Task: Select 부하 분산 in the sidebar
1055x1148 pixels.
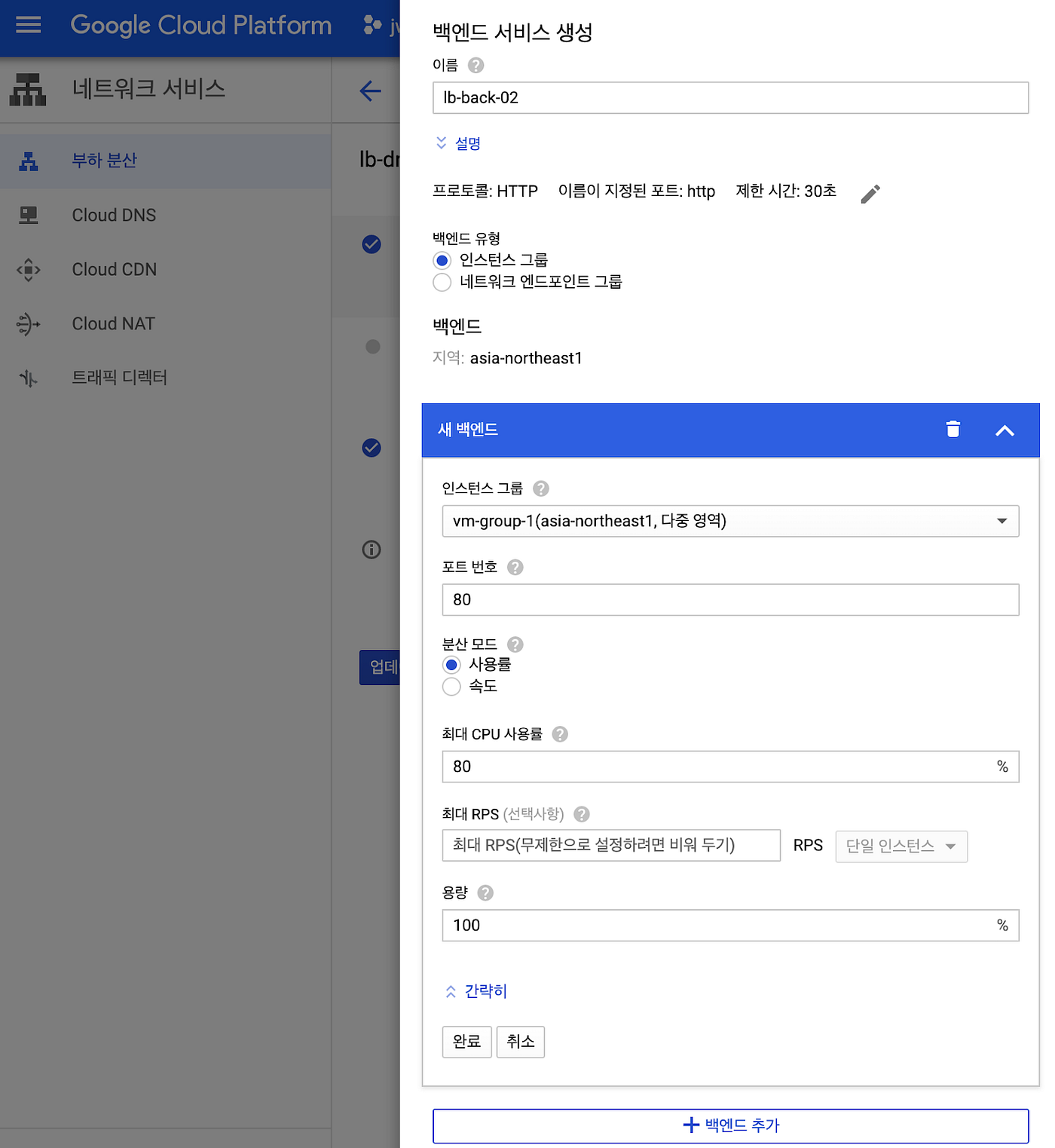Action: coord(104,161)
